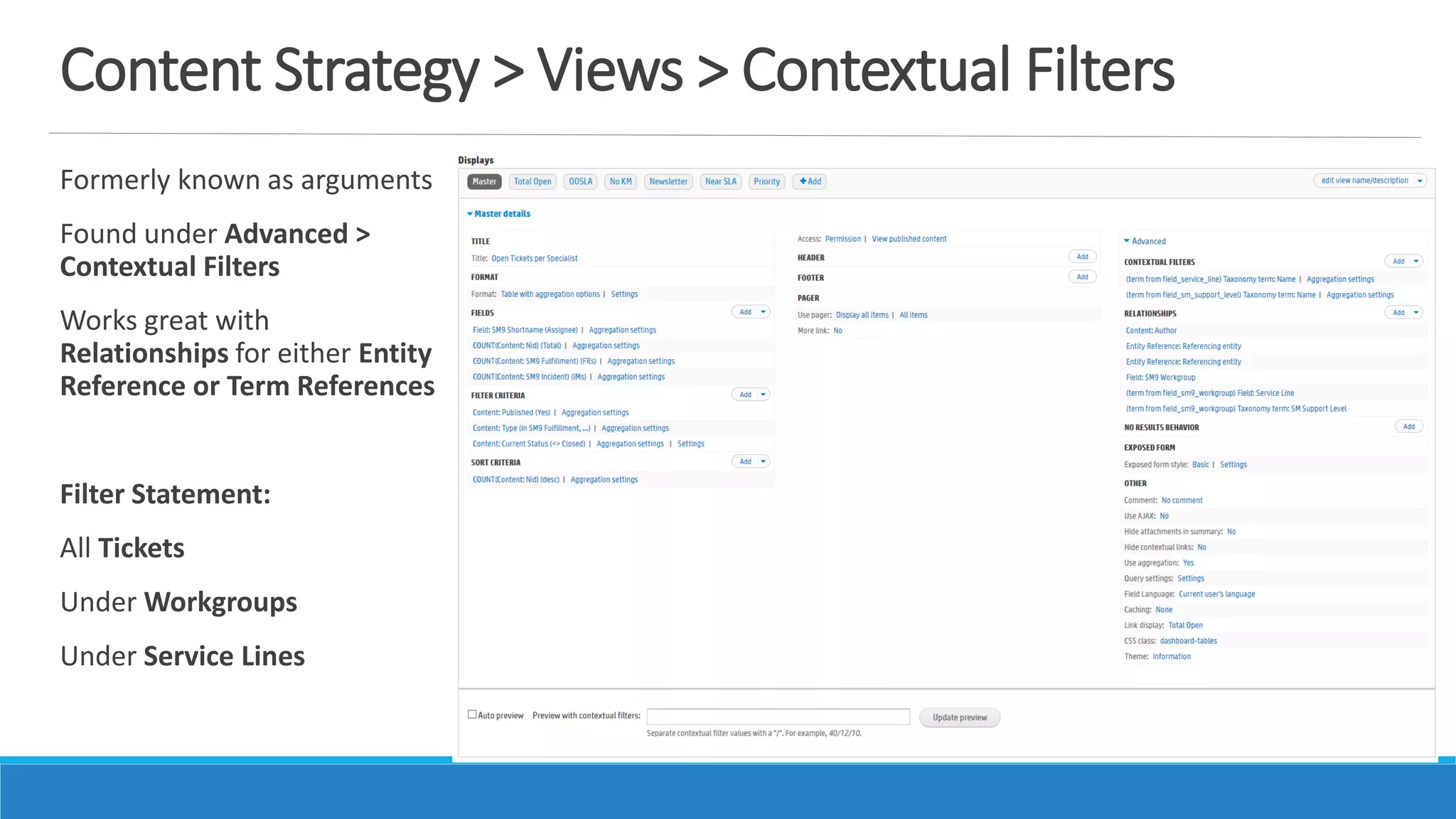
Task: Open Exposed form style Settings link
Action: [1233, 465]
